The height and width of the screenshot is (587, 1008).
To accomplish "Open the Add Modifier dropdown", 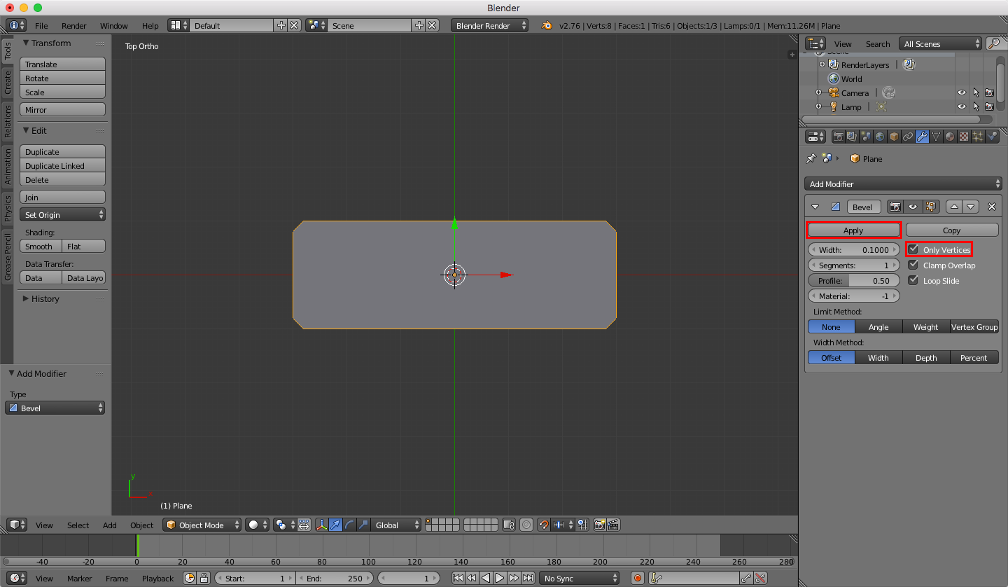I will click(903, 184).
